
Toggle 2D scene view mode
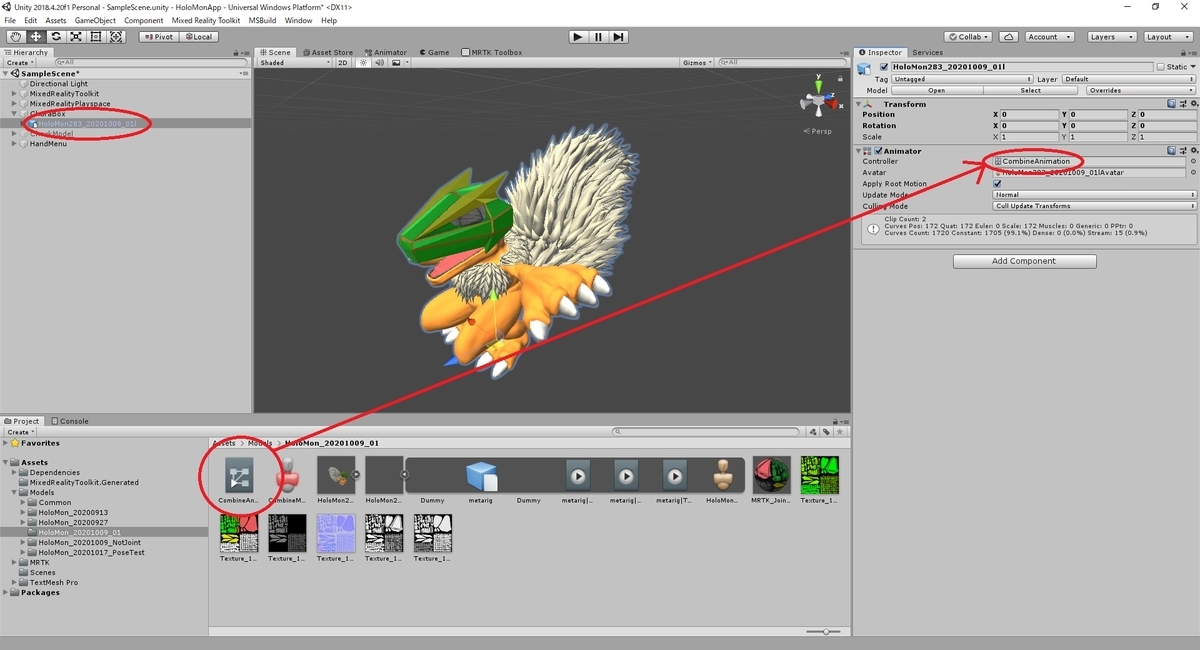pyautogui.click(x=343, y=62)
